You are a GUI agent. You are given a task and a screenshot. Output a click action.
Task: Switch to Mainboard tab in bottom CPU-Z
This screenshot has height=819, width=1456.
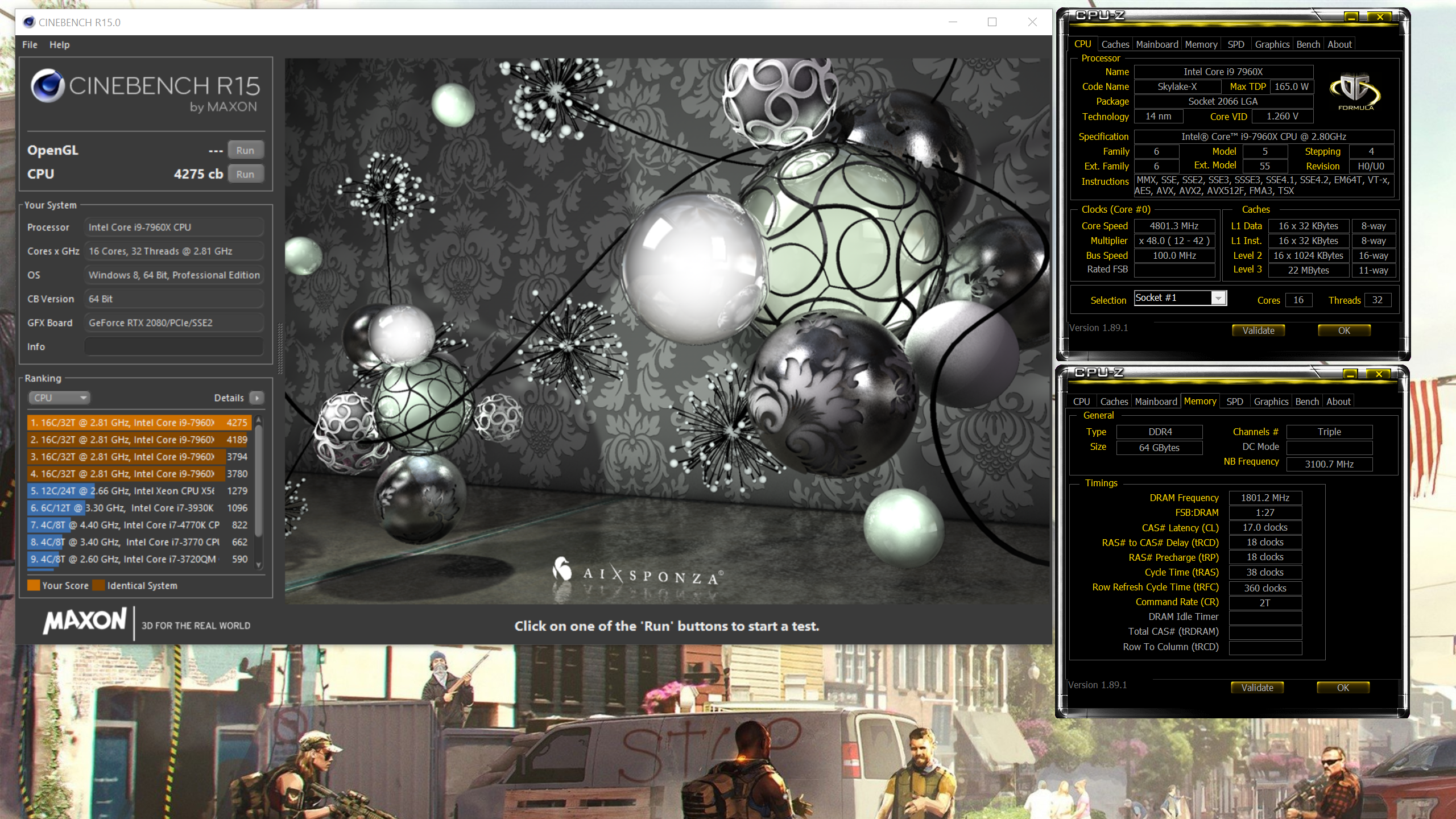[1156, 402]
